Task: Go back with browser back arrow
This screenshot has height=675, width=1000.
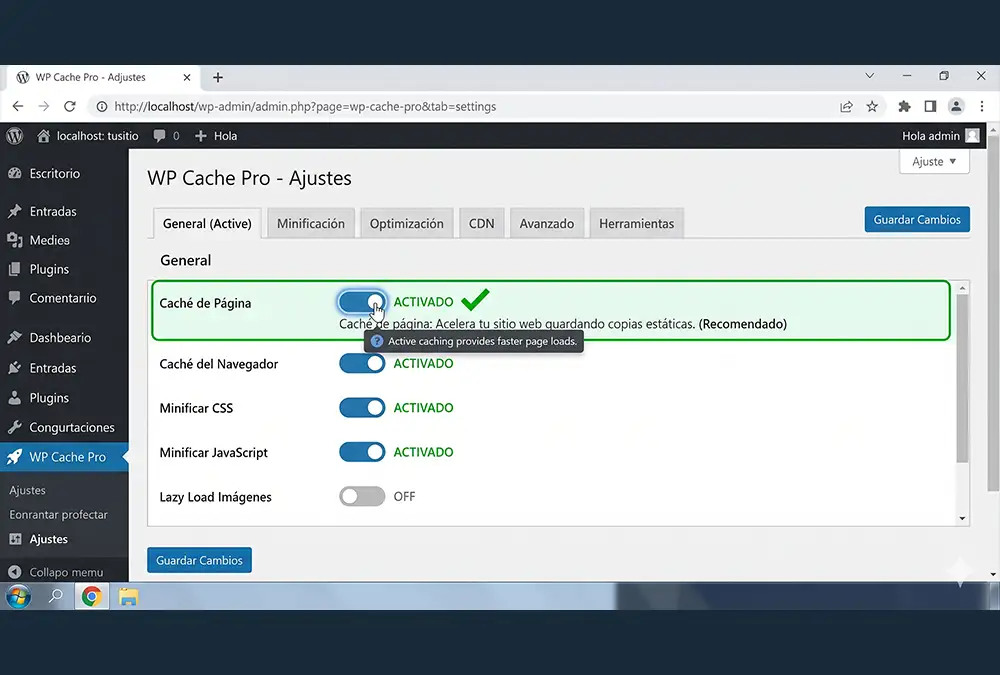Action: (18, 107)
